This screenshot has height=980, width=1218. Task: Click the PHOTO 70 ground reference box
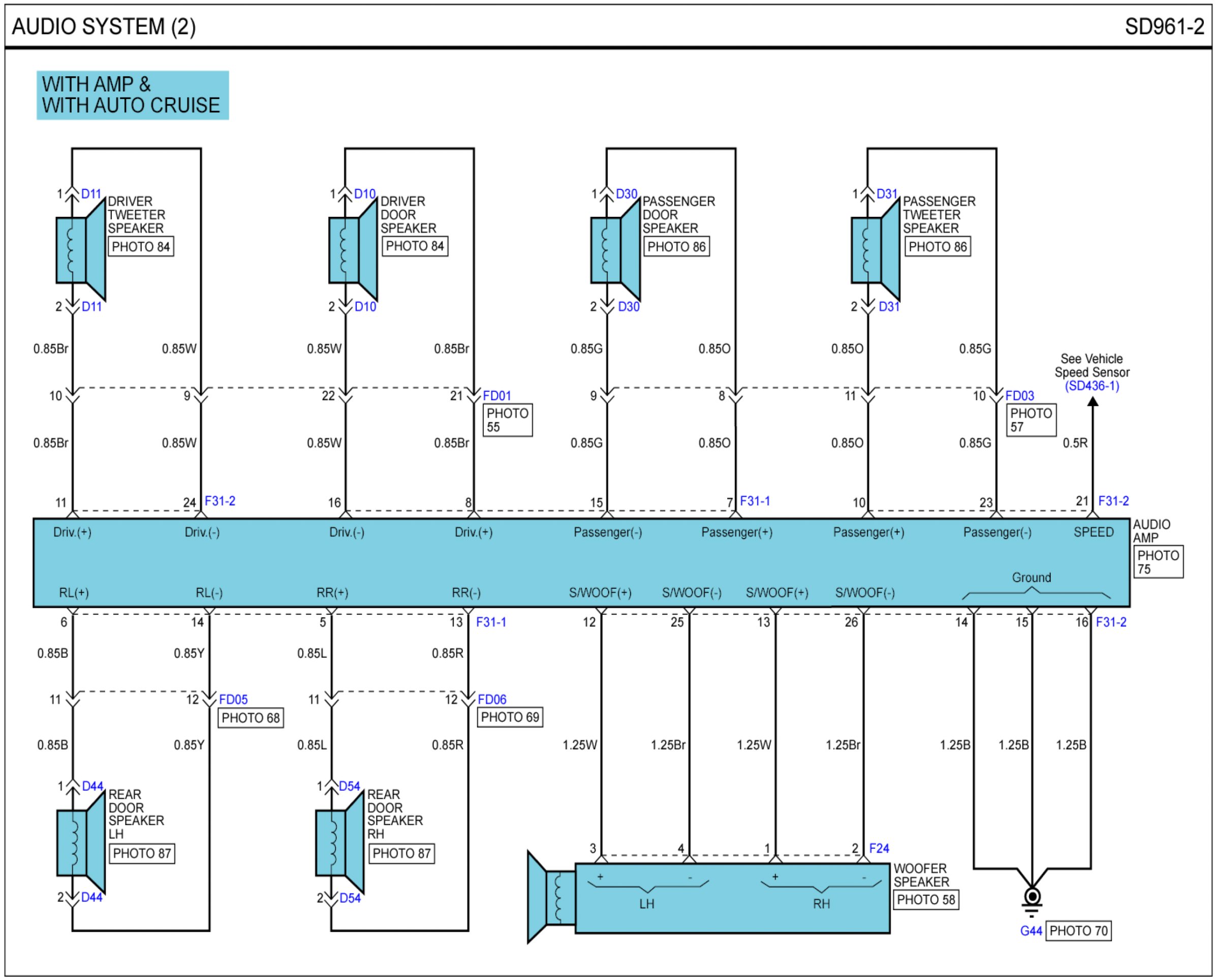click(1078, 931)
